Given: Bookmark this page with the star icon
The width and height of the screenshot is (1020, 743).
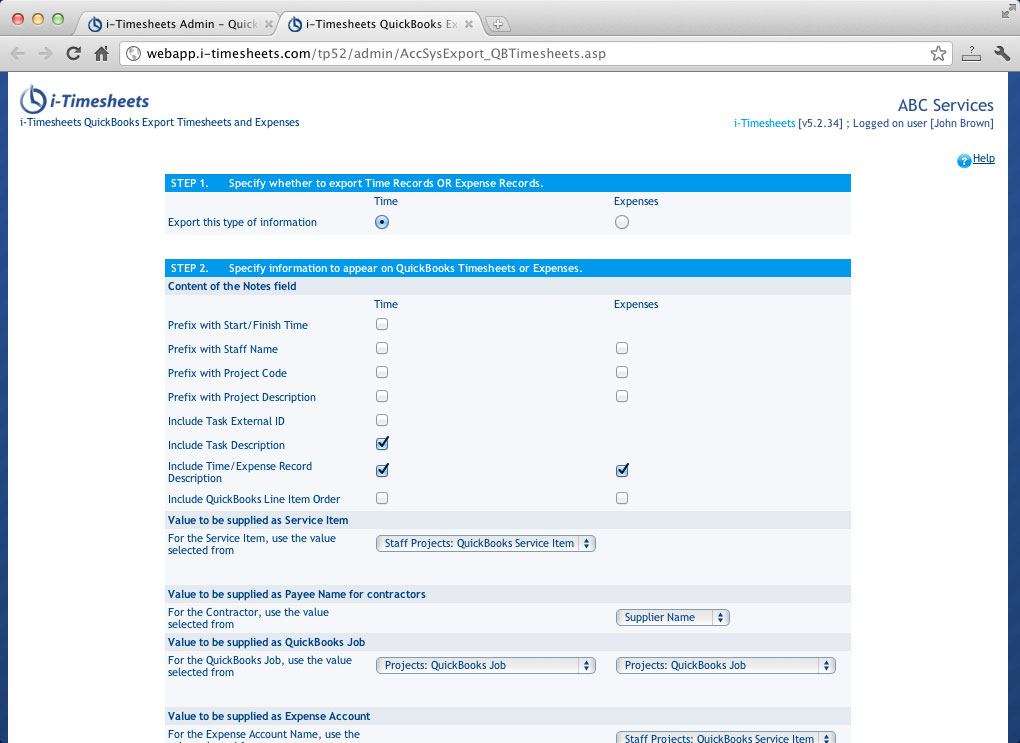Looking at the screenshot, I should tap(938, 53).
